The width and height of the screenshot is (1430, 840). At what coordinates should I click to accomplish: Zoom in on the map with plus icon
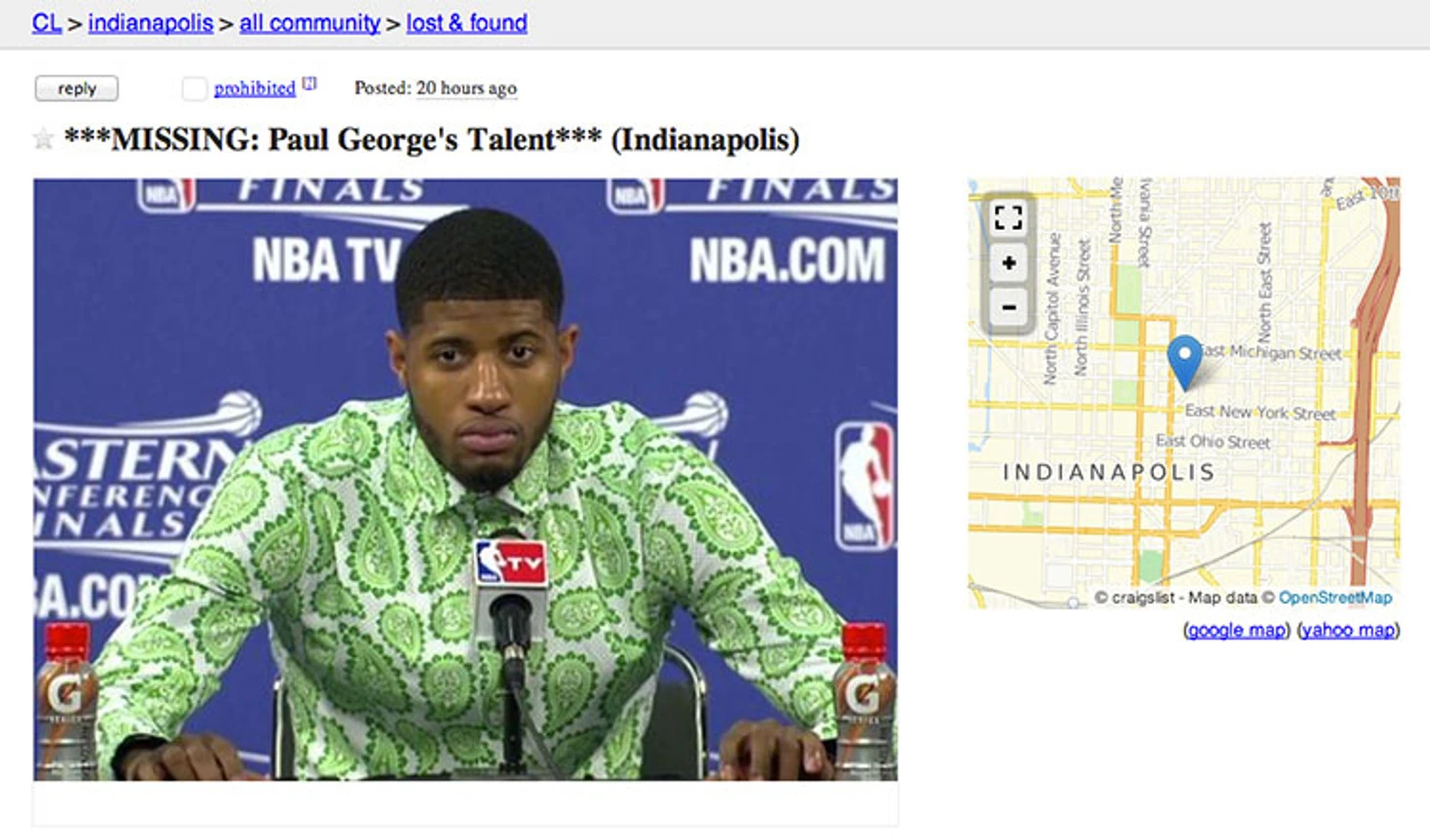(x=1008, y=262)
